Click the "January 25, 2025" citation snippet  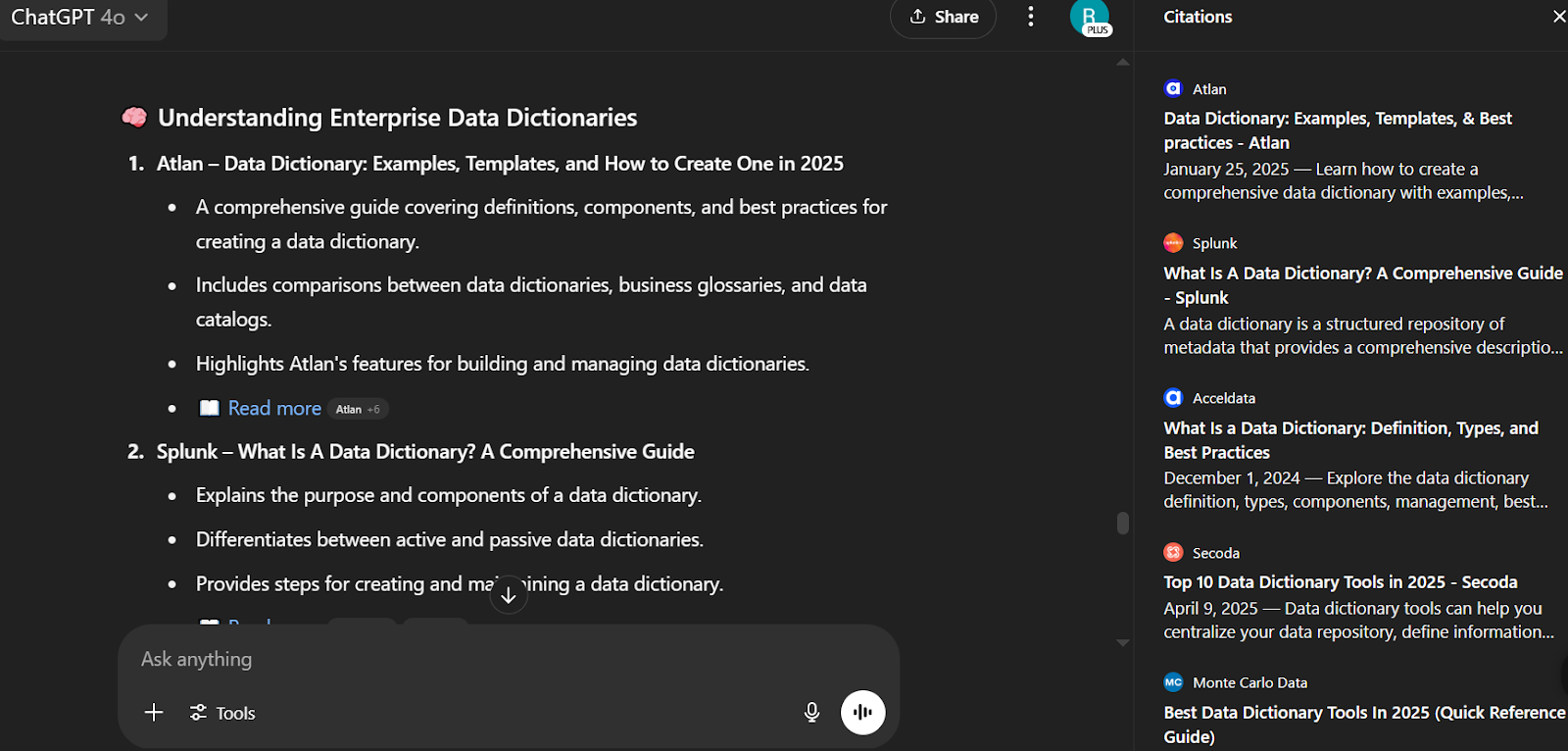(1343, 181)
